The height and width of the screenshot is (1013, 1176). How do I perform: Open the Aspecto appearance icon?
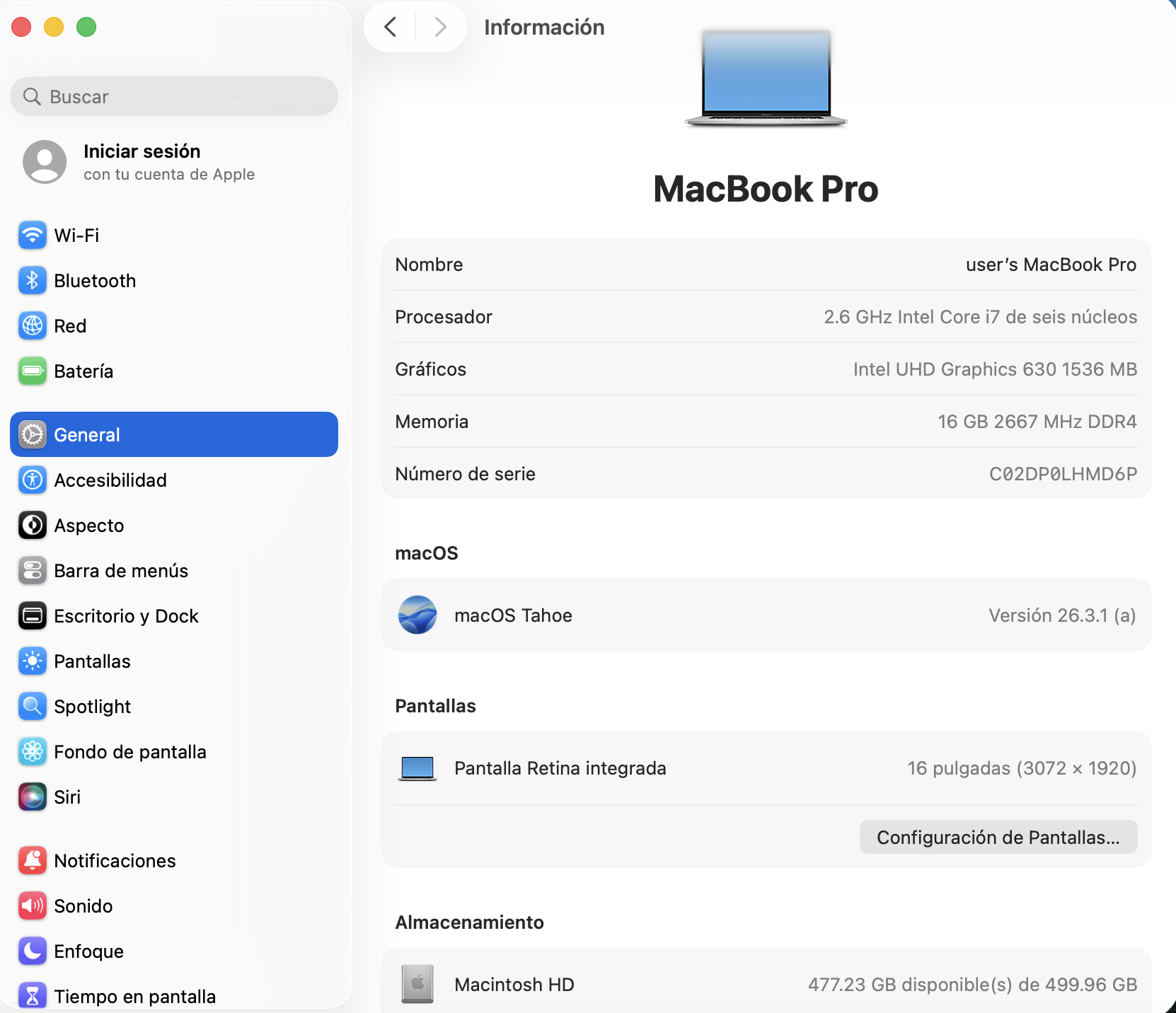pos(33,526)
